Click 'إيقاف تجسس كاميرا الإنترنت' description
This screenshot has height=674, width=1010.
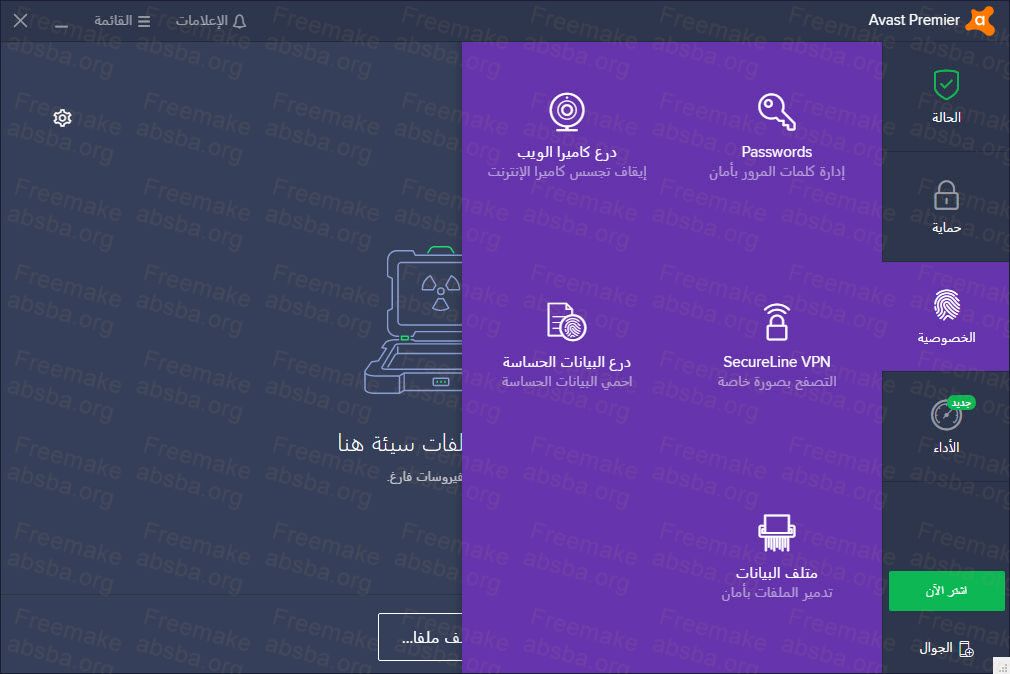(x=567, y=172)
